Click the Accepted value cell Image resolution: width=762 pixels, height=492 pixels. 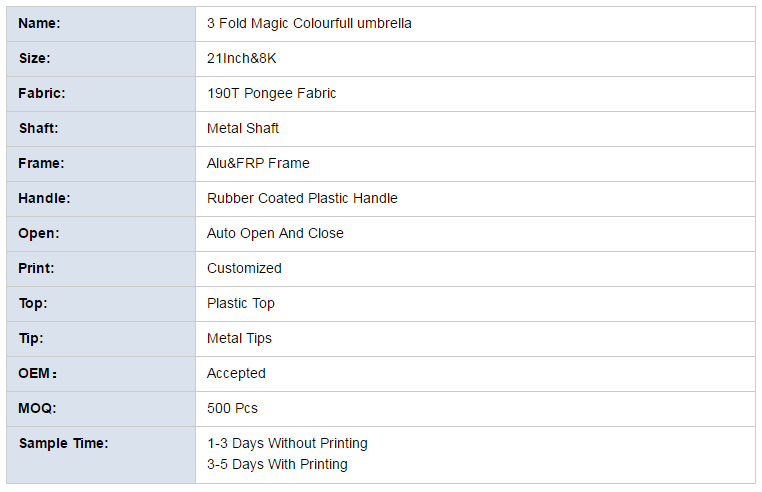[x=475, y=374]
